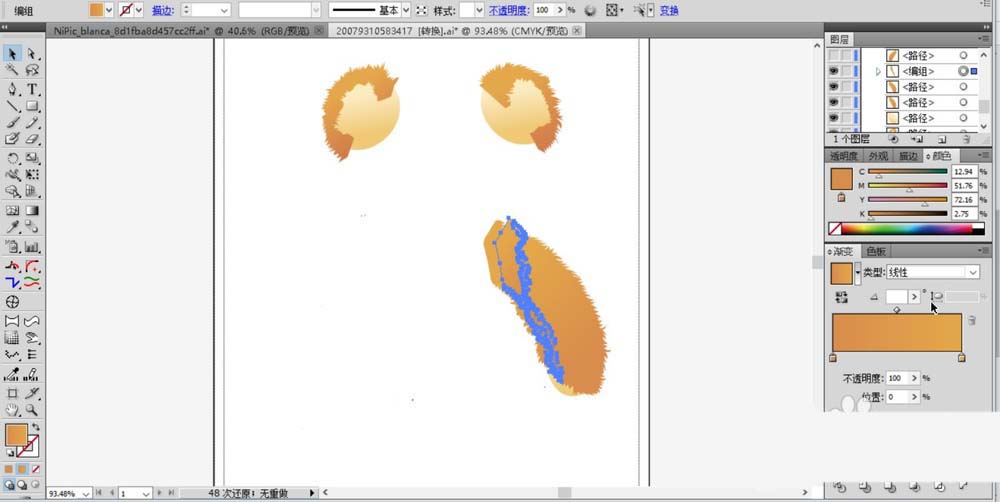The width and height of the screenshot is (1000, 502).
Task: Open gradient 不透明度 value dropdown arrow
Action: [915, 378]
